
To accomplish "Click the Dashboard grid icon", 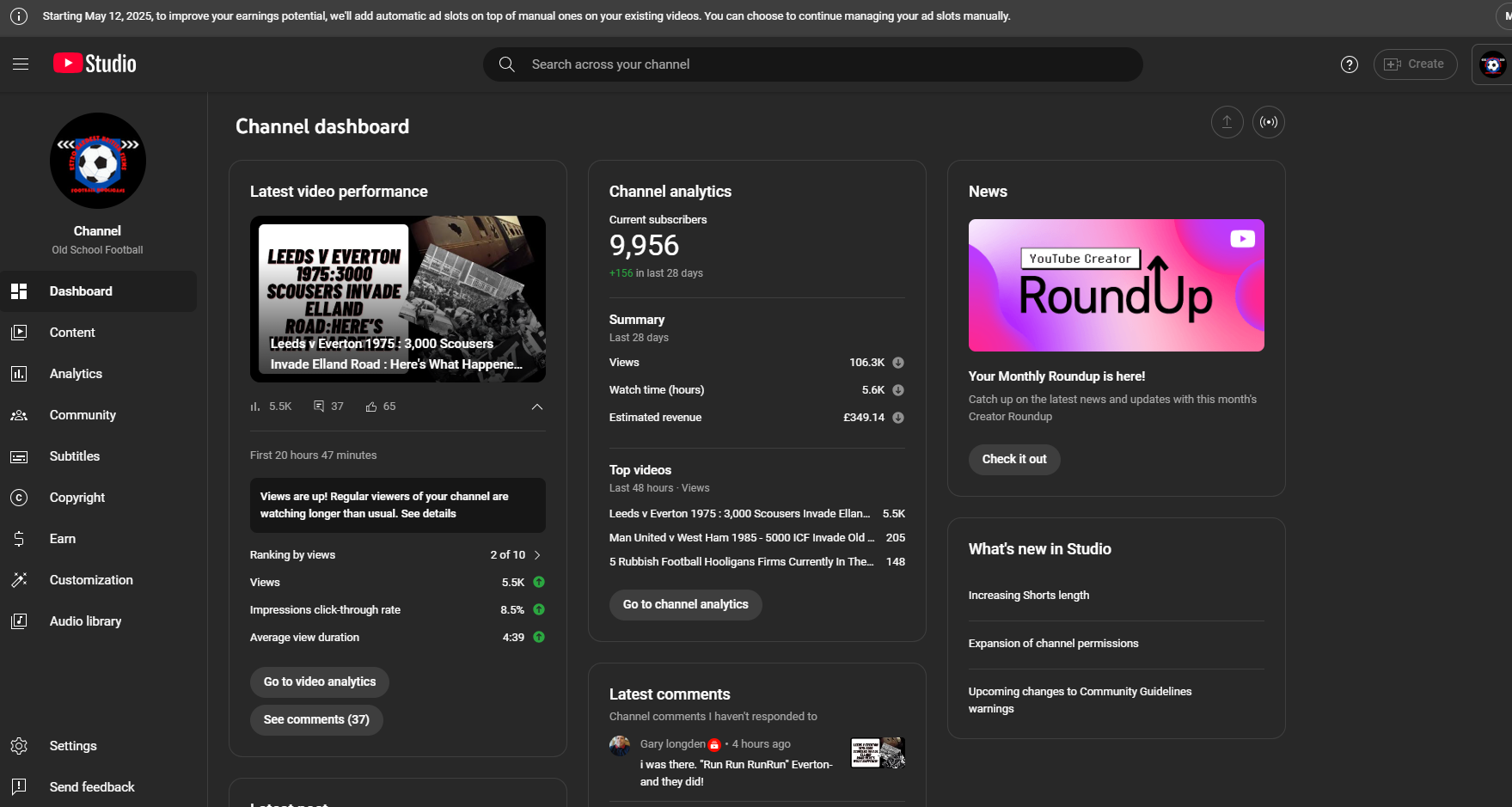I will 19,291.
